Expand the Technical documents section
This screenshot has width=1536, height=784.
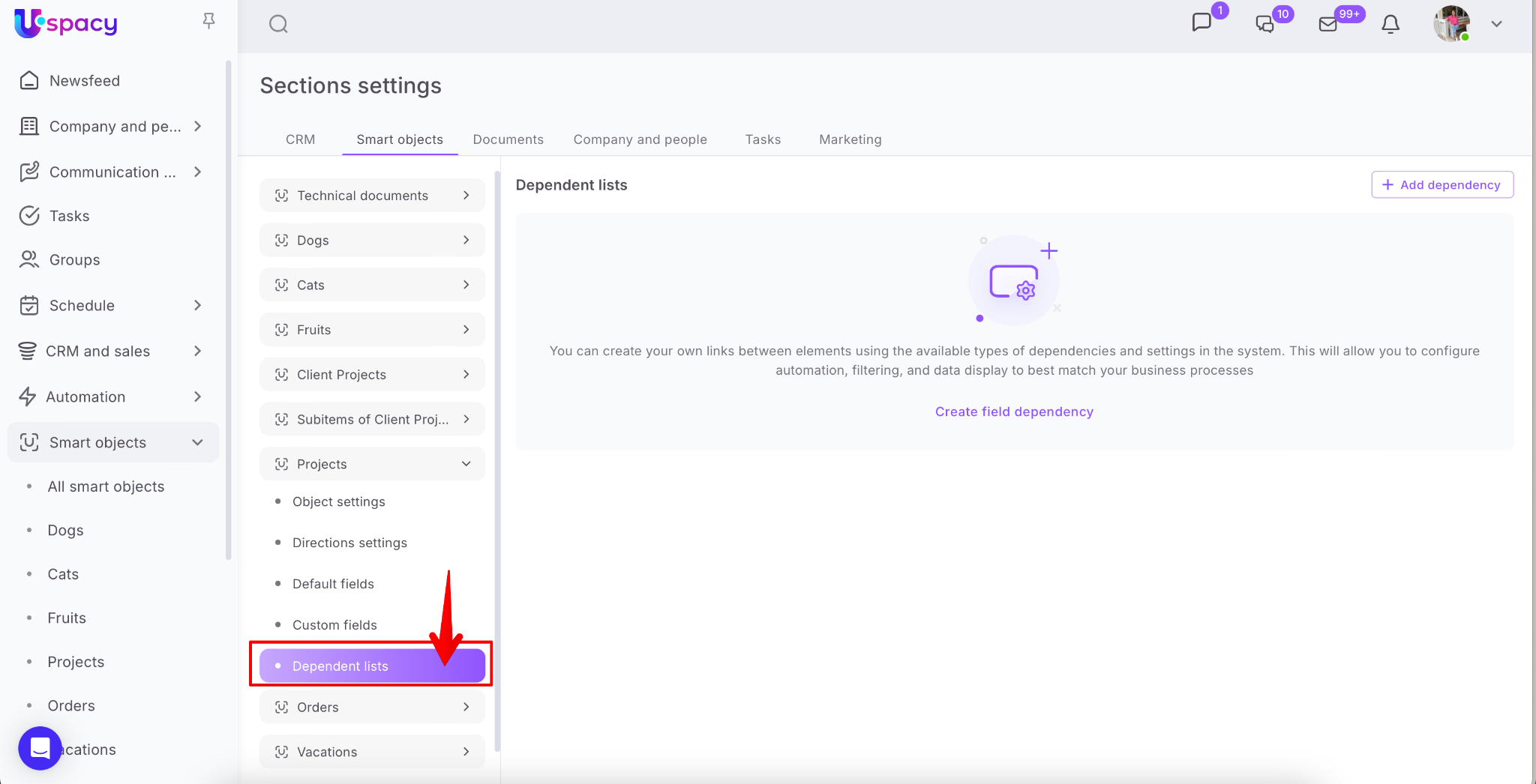pyautogui.click(x=466, y=196)
